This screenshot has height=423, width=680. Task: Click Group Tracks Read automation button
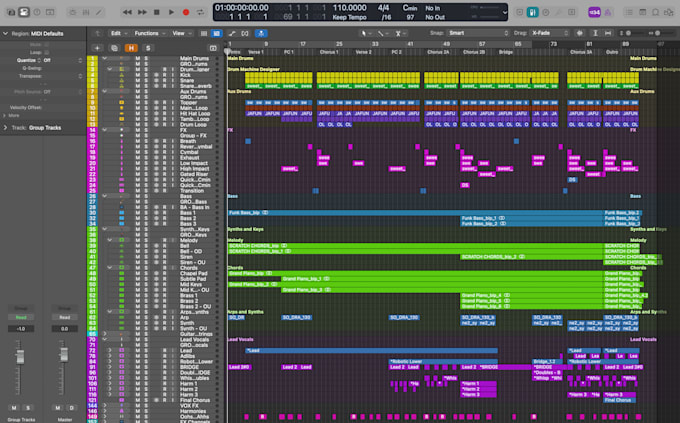pyautogui.click(x=21, y=318)
